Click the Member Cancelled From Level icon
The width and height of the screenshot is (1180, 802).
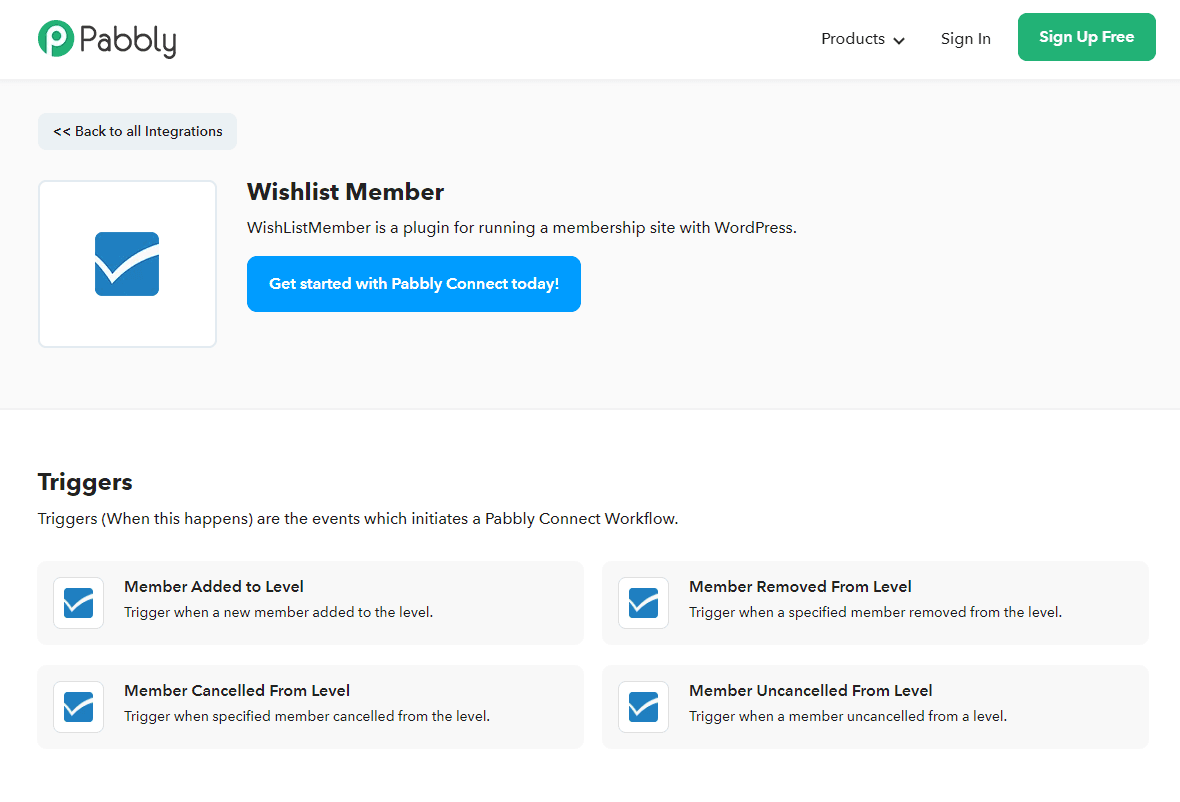[78, 706]
